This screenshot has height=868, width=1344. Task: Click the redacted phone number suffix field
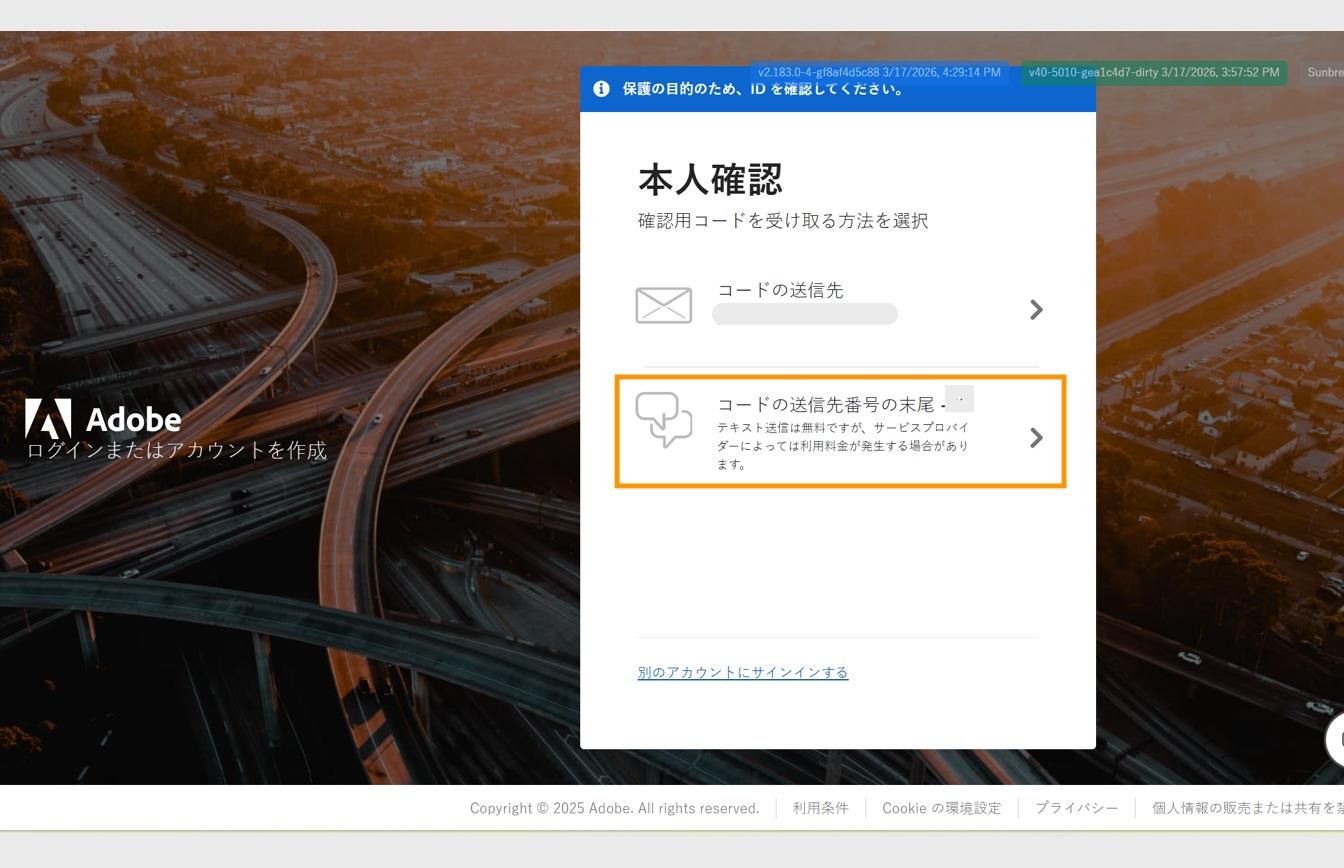click(960, 398)
